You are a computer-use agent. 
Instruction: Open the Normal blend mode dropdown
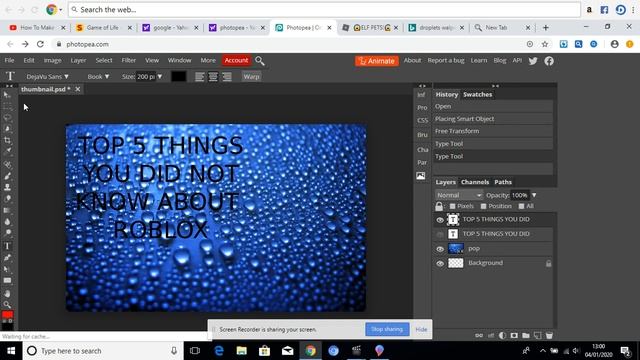(x=459, y=195)
